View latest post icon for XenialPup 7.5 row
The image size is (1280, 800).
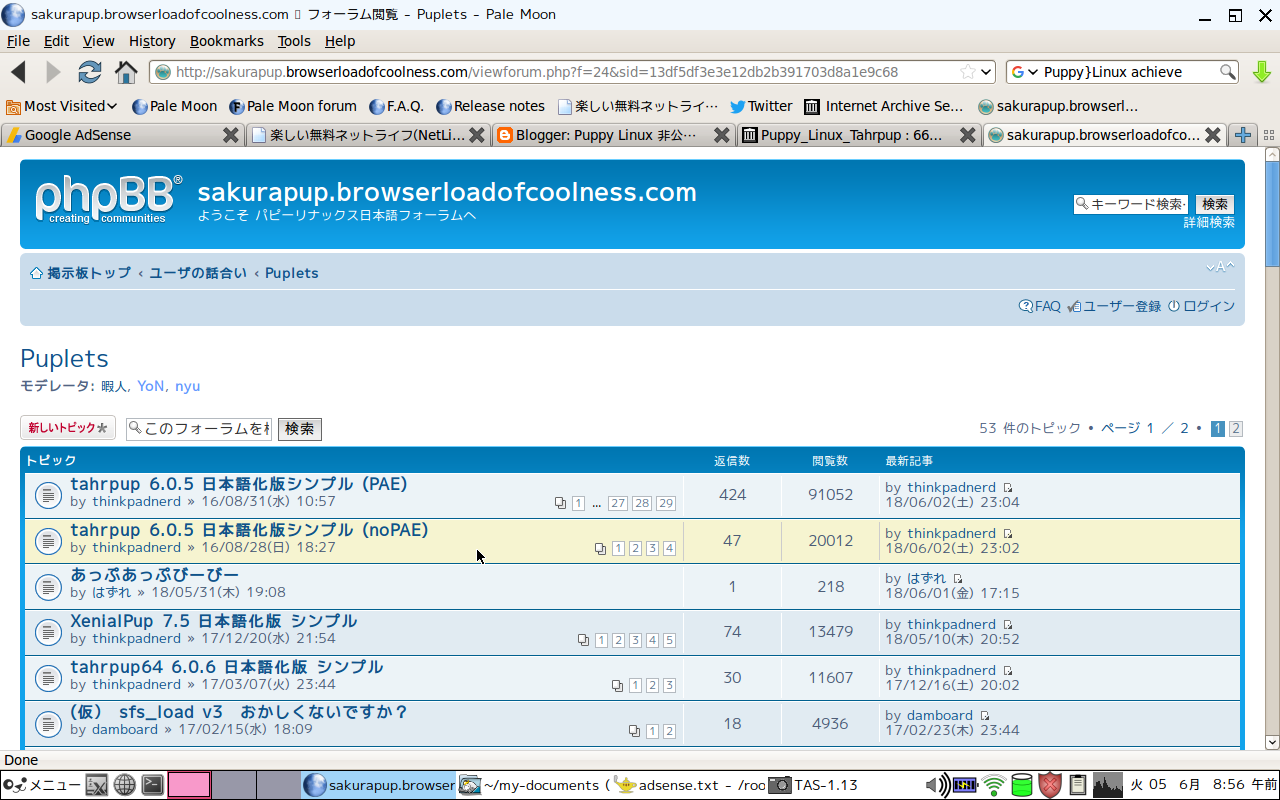(x=1008, y=625)
